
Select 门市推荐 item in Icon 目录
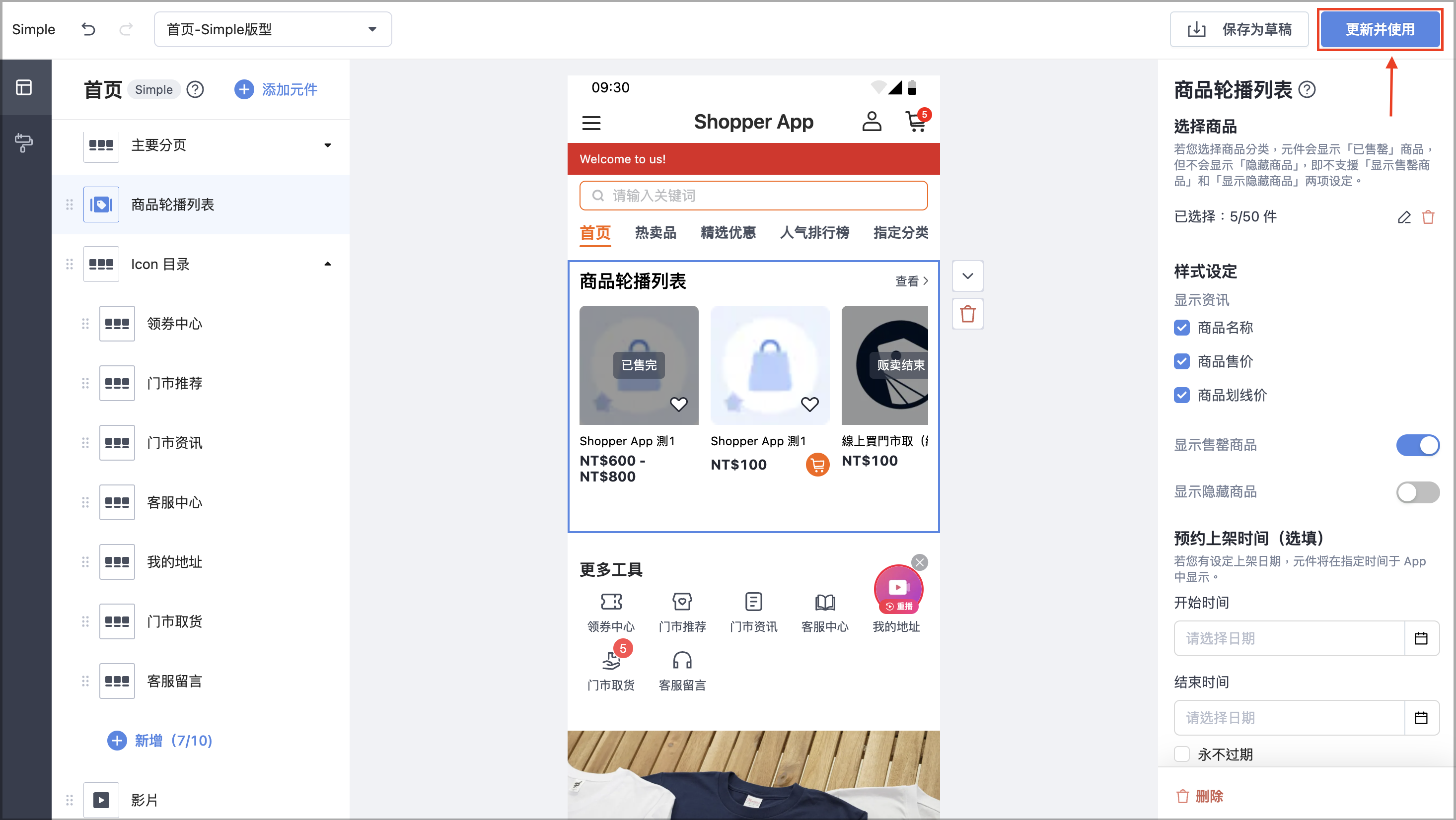pyautogui.click(x=201, y=383)
